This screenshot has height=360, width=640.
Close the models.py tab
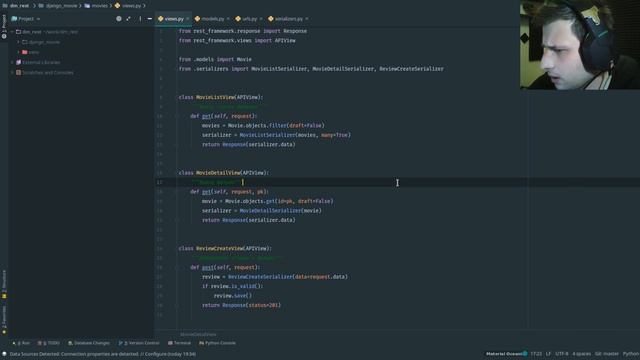[x=228, y=19]
